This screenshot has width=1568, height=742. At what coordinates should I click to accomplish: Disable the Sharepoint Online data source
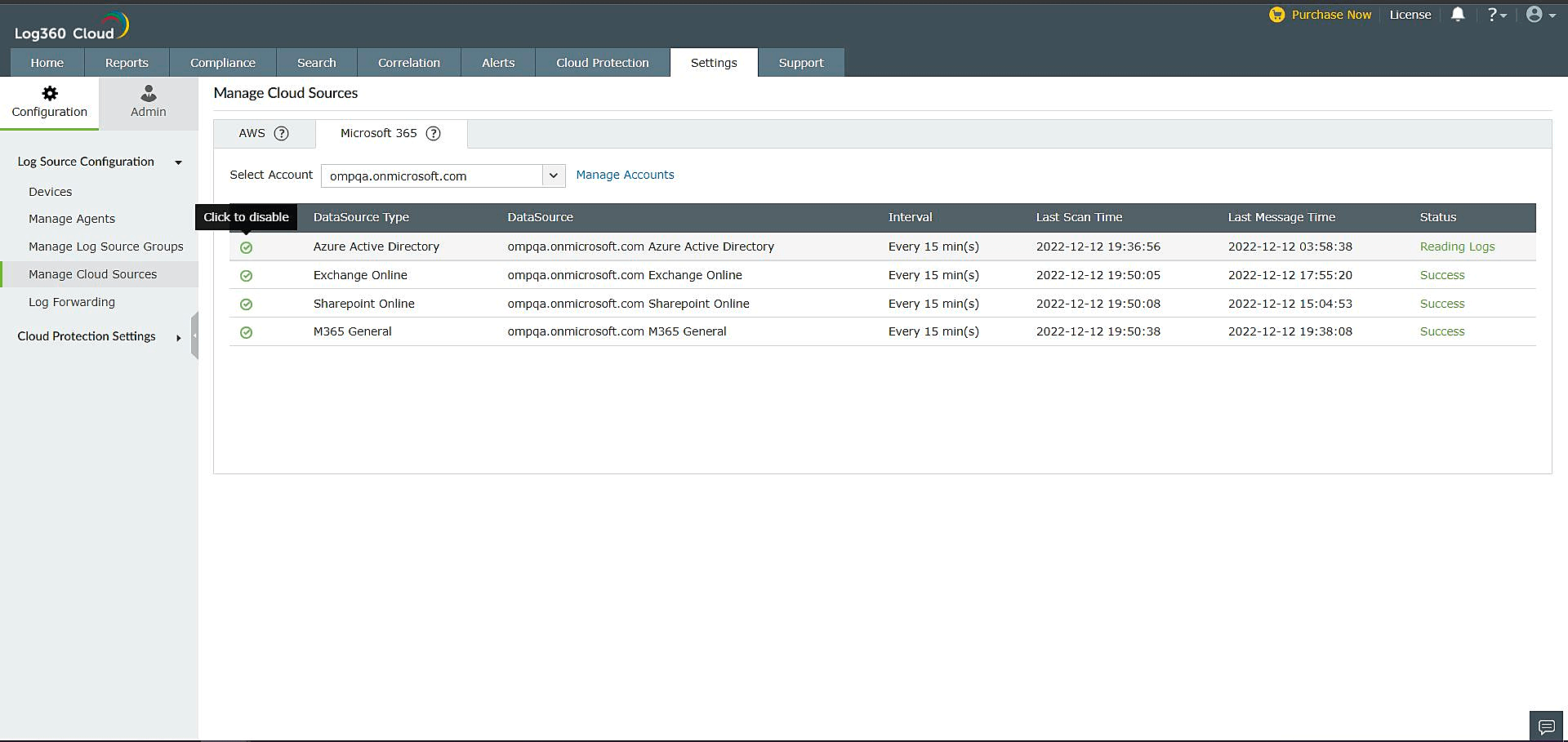[246, 304]
